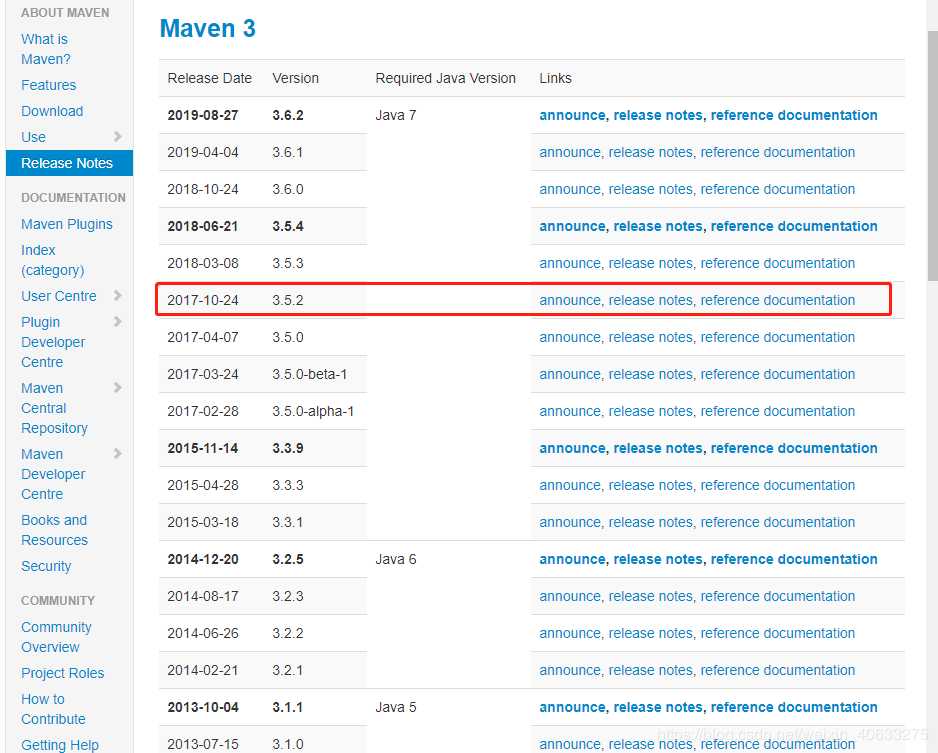This screenshot has height=753, width=938.
Task: Open Plugin Developer Centre link
Action: [x=53, y=342]
